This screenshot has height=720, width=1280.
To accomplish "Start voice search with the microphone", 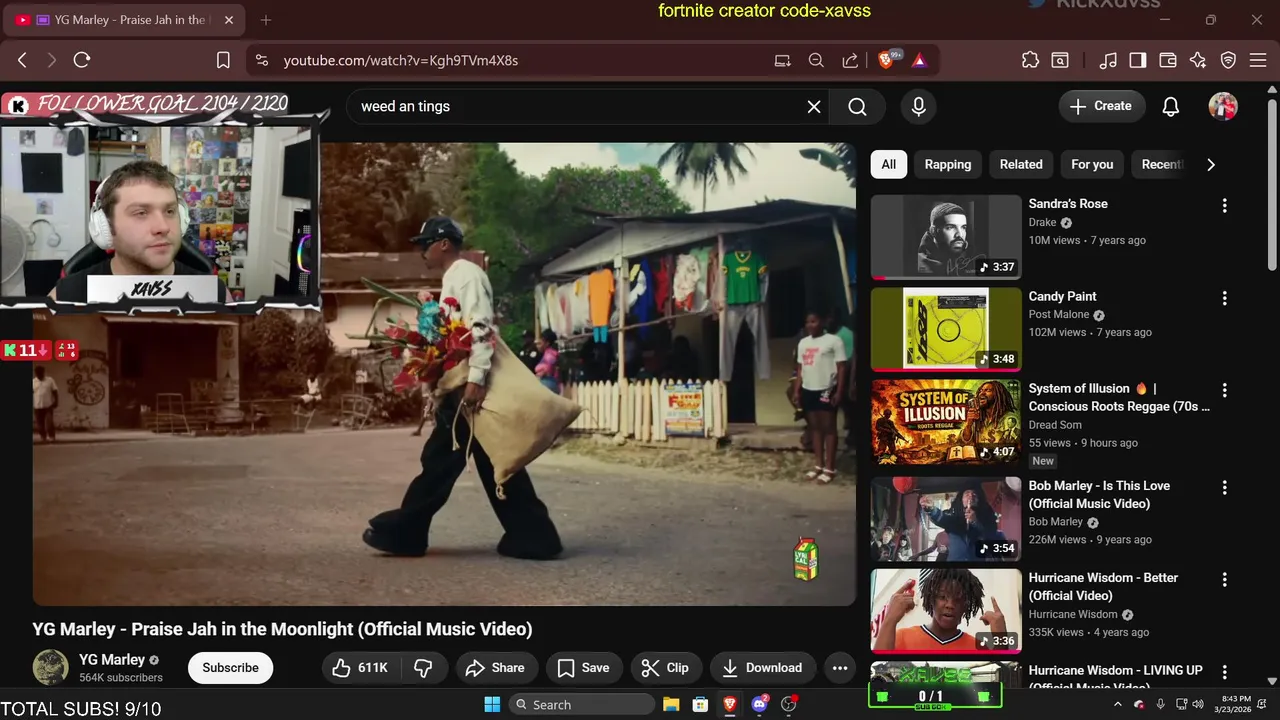I will (919, 106).
